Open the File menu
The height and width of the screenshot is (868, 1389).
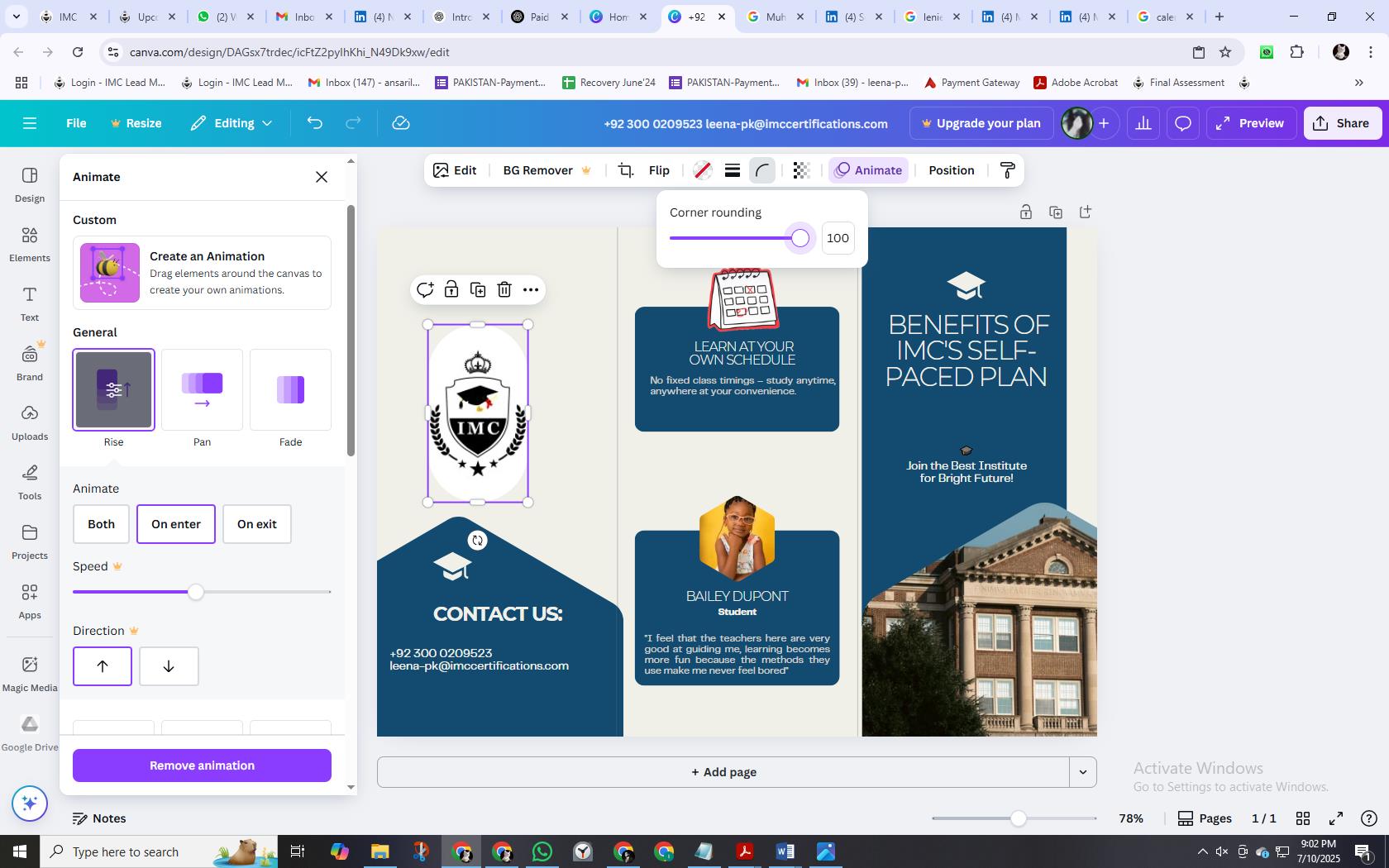[76, 123]
